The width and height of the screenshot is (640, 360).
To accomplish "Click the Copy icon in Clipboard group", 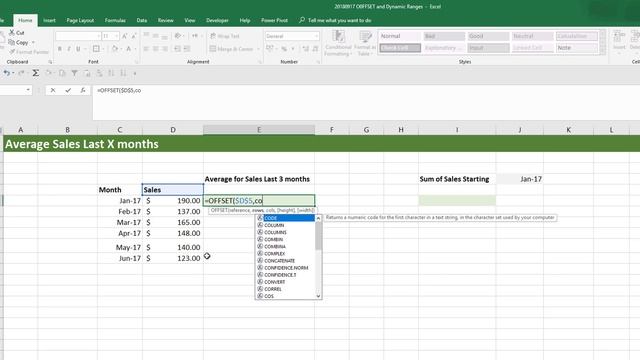I will (11, 42).
